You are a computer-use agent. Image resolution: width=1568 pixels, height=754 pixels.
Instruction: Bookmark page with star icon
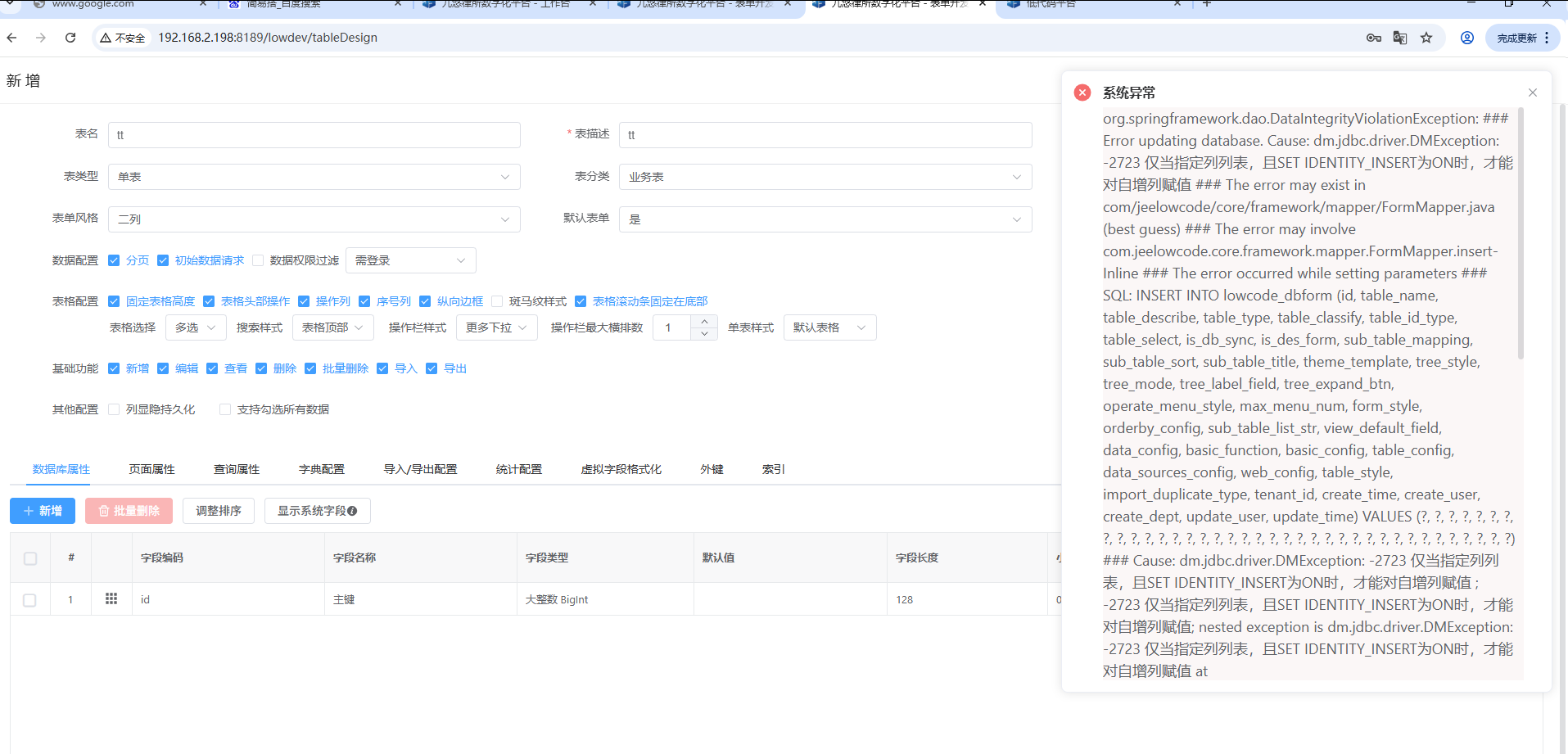[x=1426, y=38]
